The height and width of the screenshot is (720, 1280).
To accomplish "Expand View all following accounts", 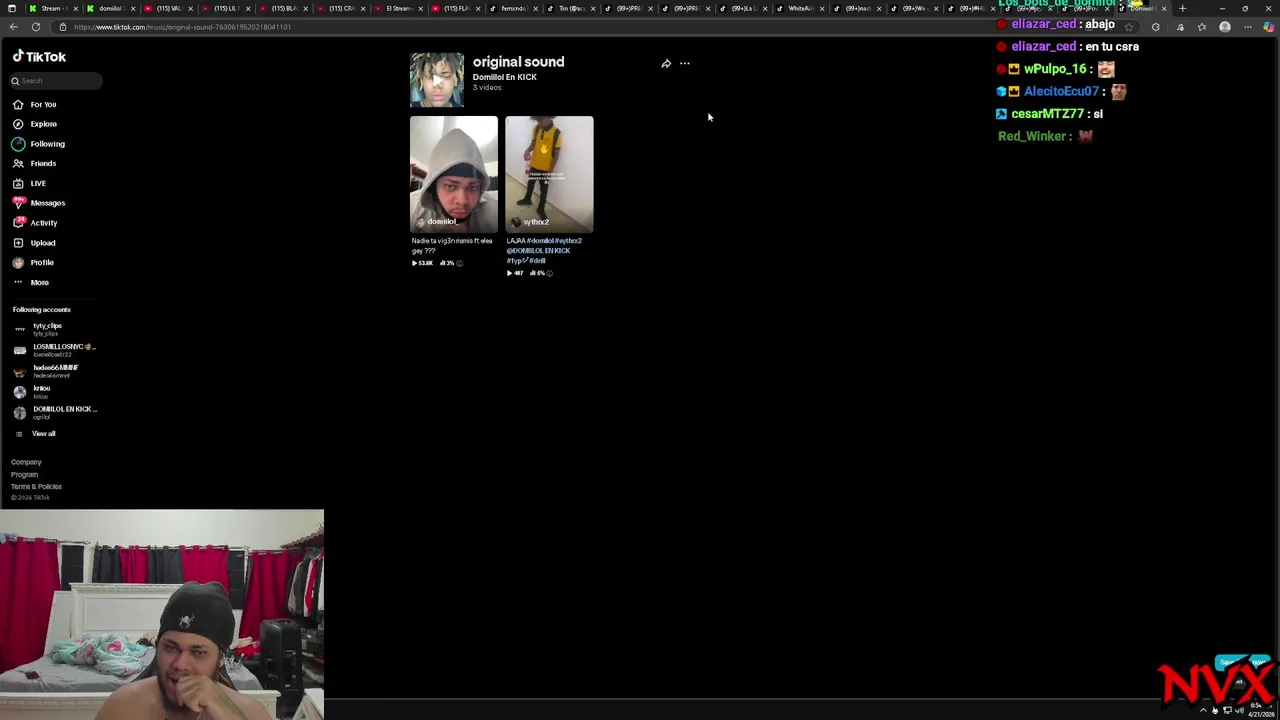I will click(35, 434).
